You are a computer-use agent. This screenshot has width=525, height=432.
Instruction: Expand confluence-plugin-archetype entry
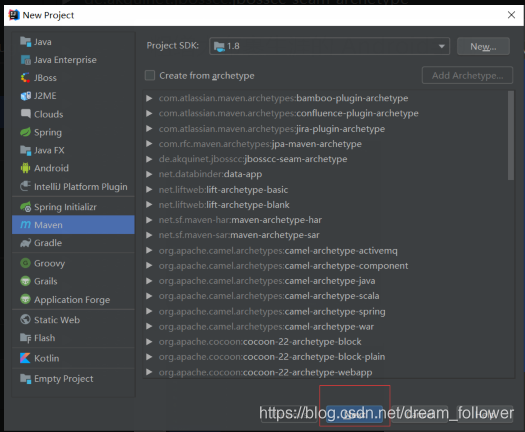click(x=149, y=113)
